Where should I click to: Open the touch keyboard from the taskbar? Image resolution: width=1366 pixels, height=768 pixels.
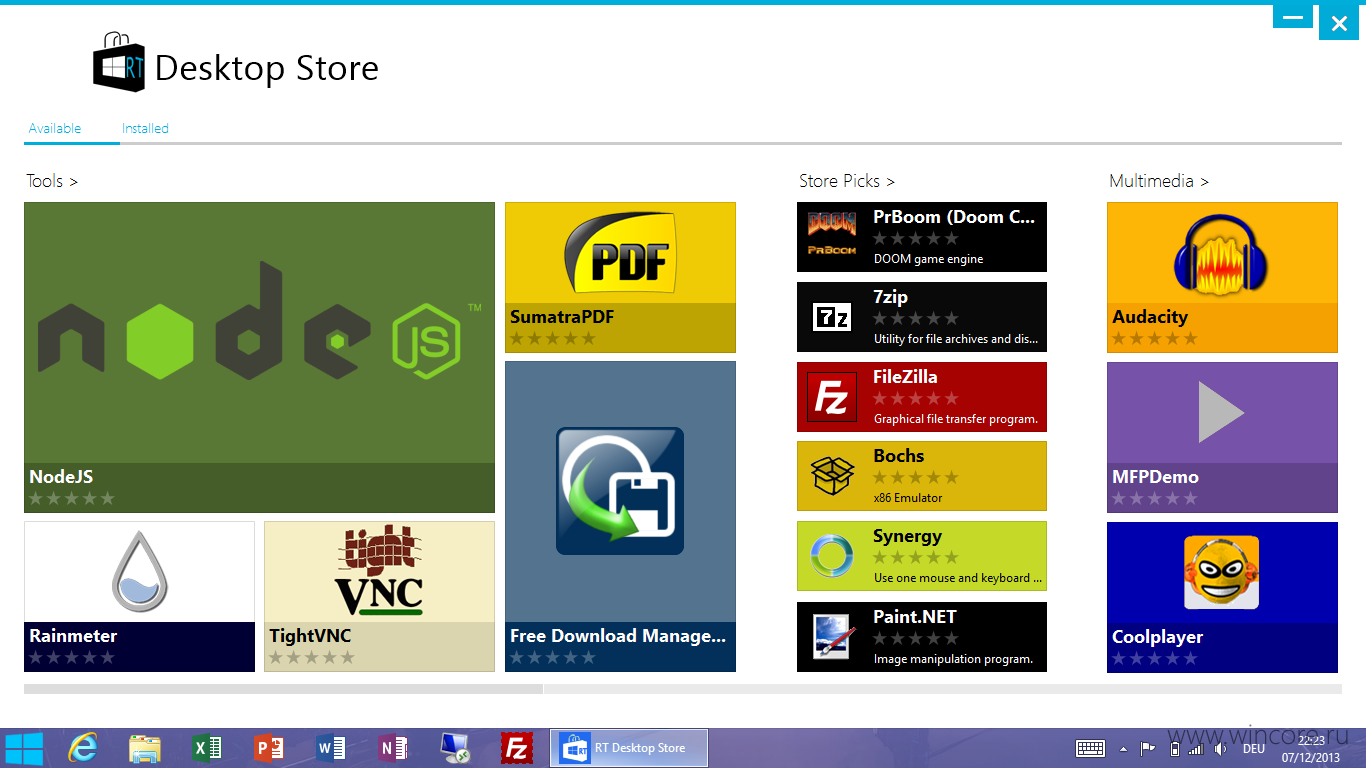(x=1090, y=748)
